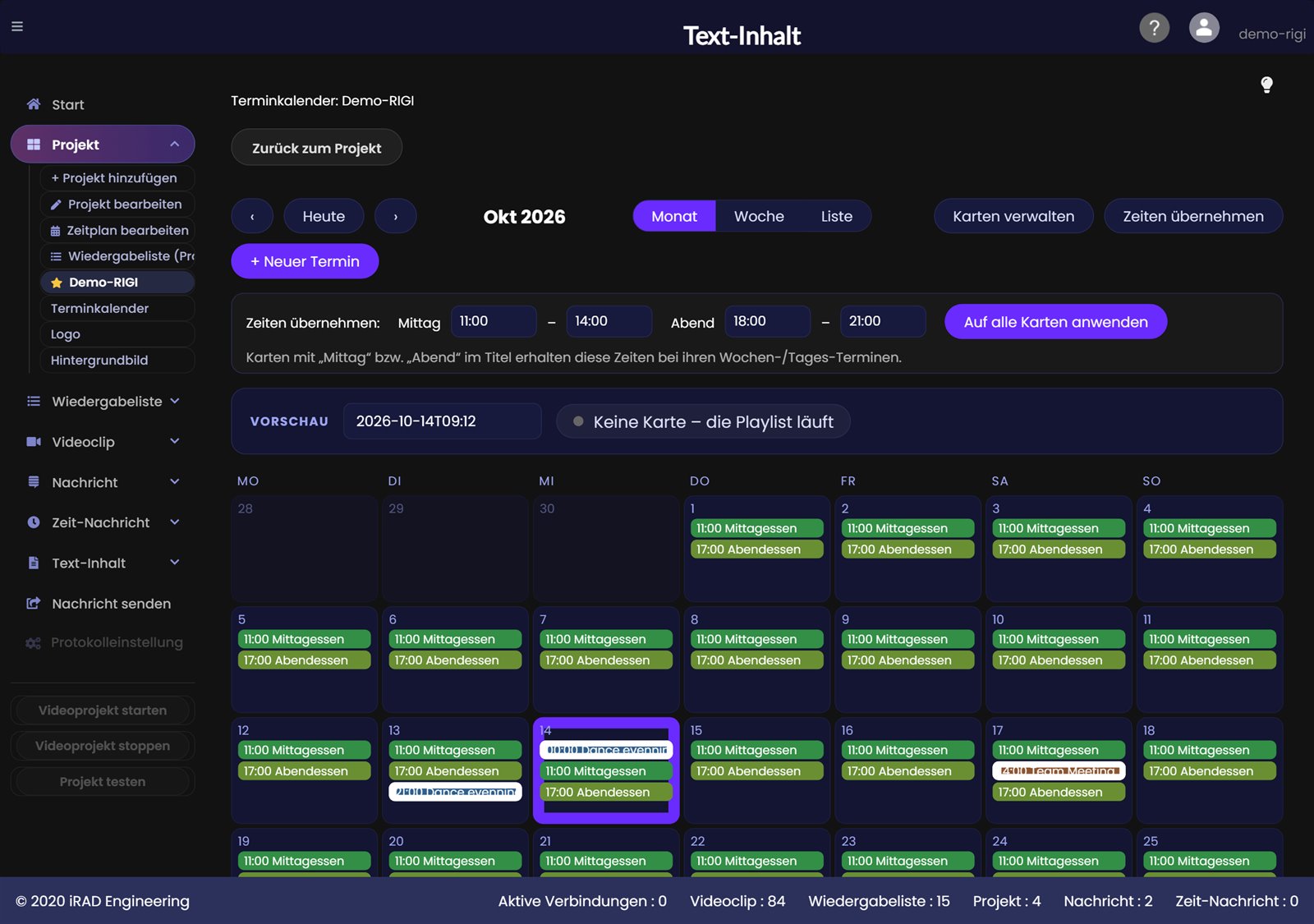Viewport: 1314px width, 924px height.
Task: Switch calendar to Woche view
Action: pos(759,217)
